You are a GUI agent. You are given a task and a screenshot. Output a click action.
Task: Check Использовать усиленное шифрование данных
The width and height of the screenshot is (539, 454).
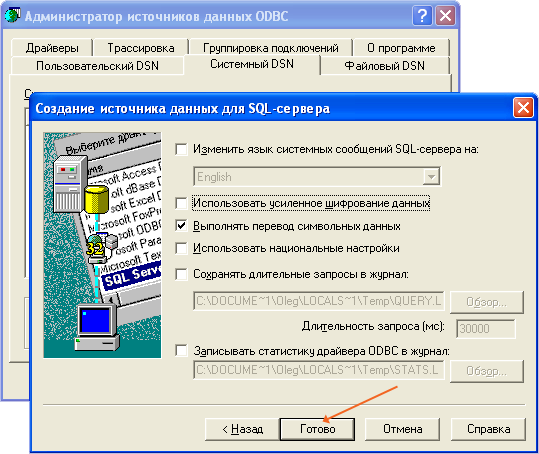coord(181,203)
